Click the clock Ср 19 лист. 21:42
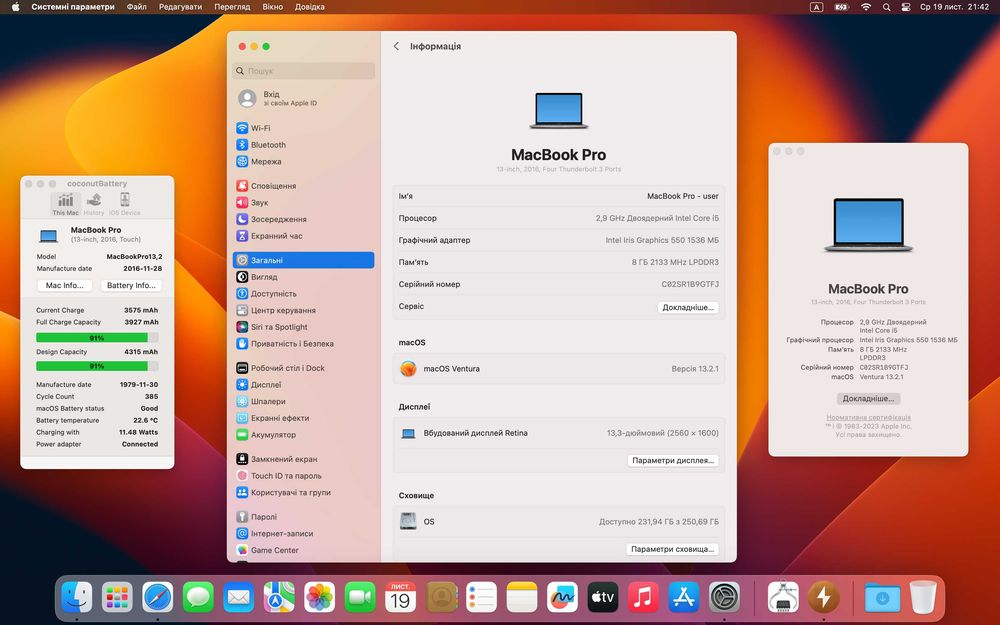 click(x=954, y=7)
